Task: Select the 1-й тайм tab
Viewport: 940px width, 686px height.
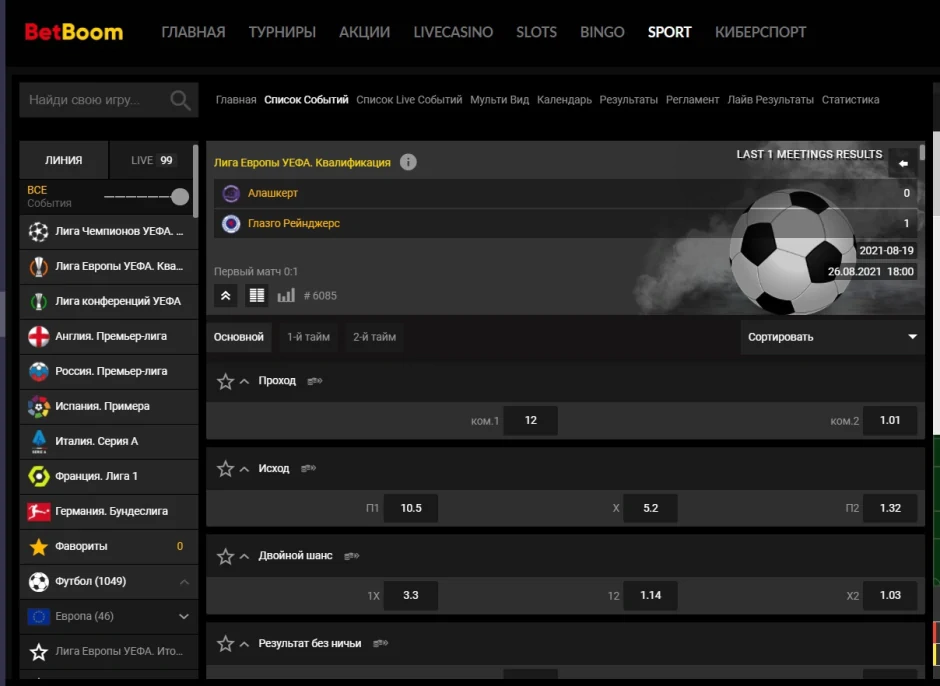Action: [308, 337]
